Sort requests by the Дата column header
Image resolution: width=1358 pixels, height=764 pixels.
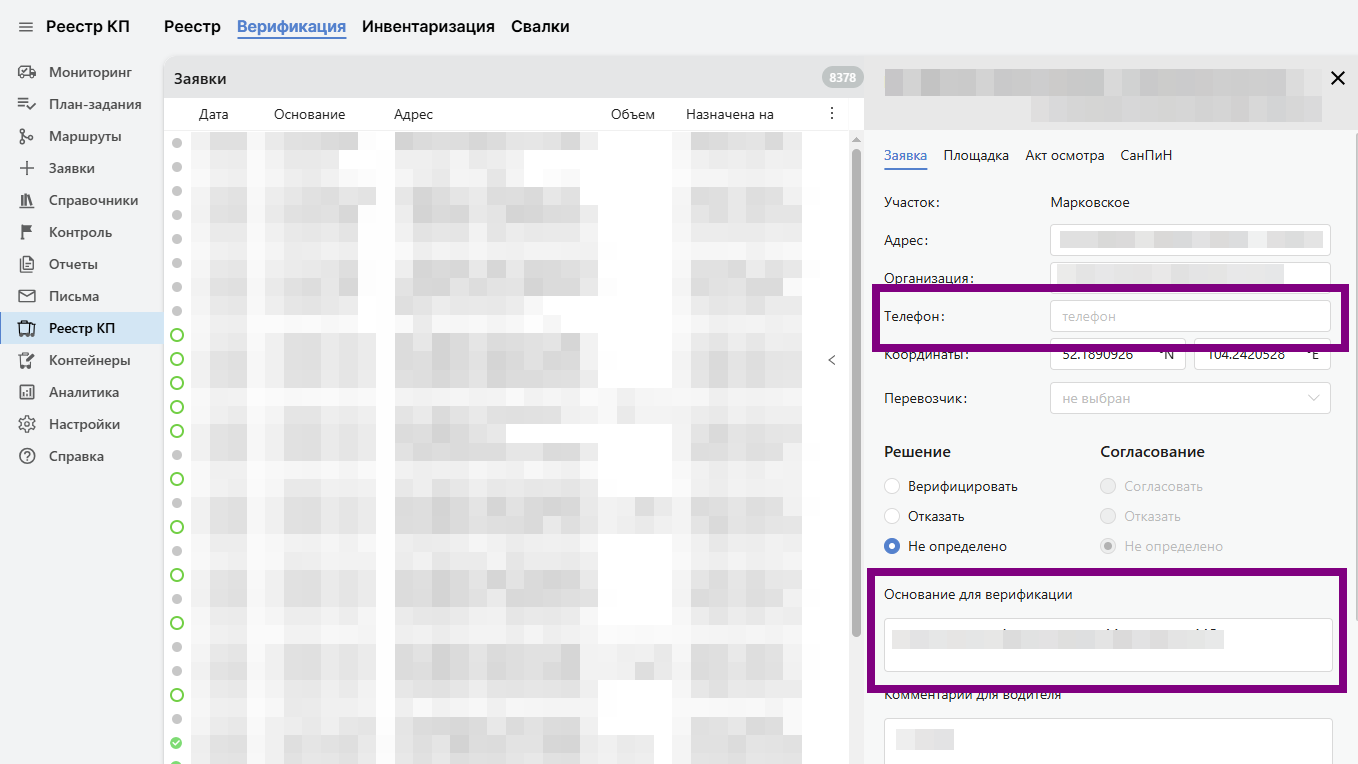click(214, 114)
